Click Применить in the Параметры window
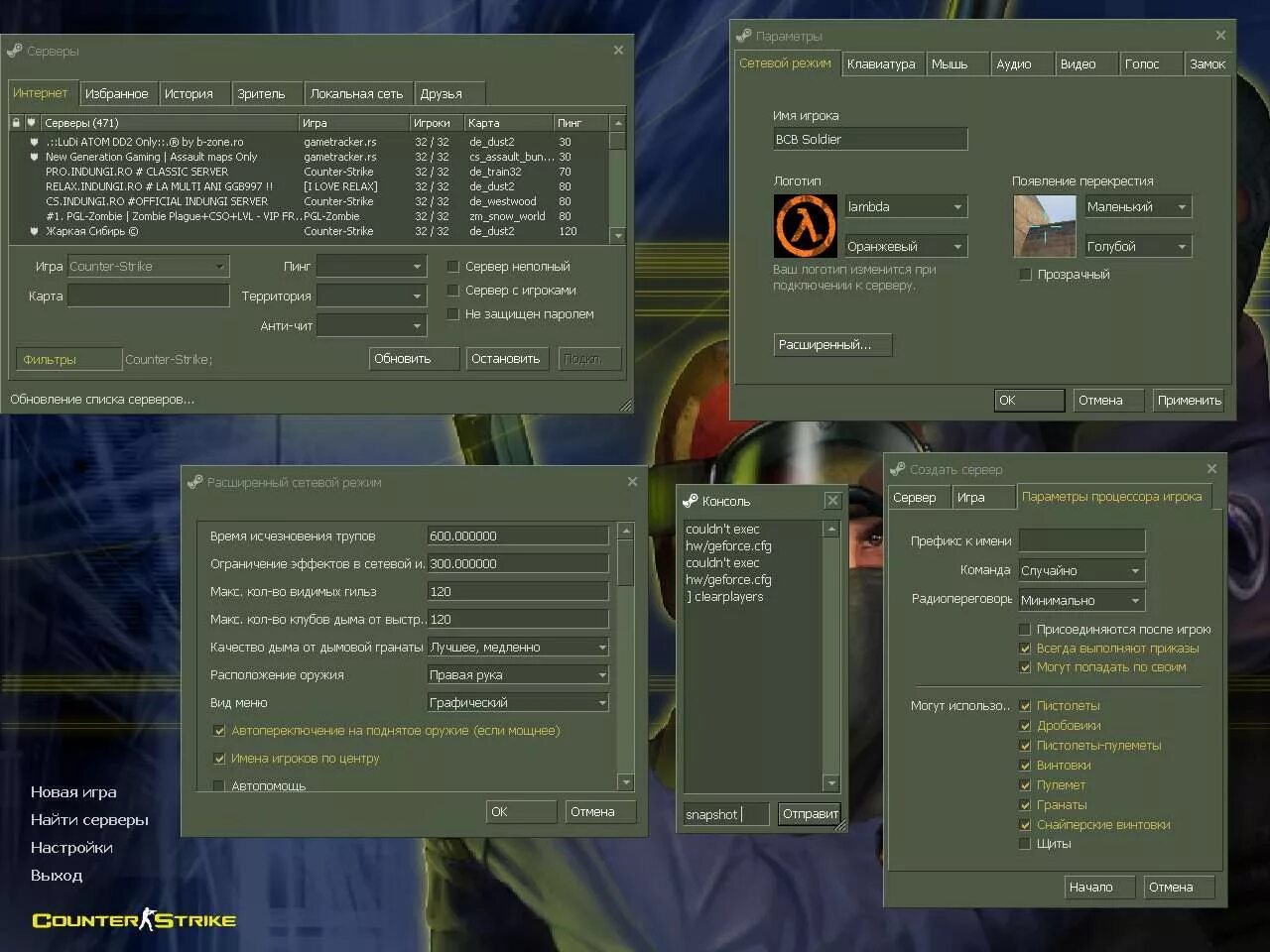The image size is (1270, 952). pos(1189,401)
